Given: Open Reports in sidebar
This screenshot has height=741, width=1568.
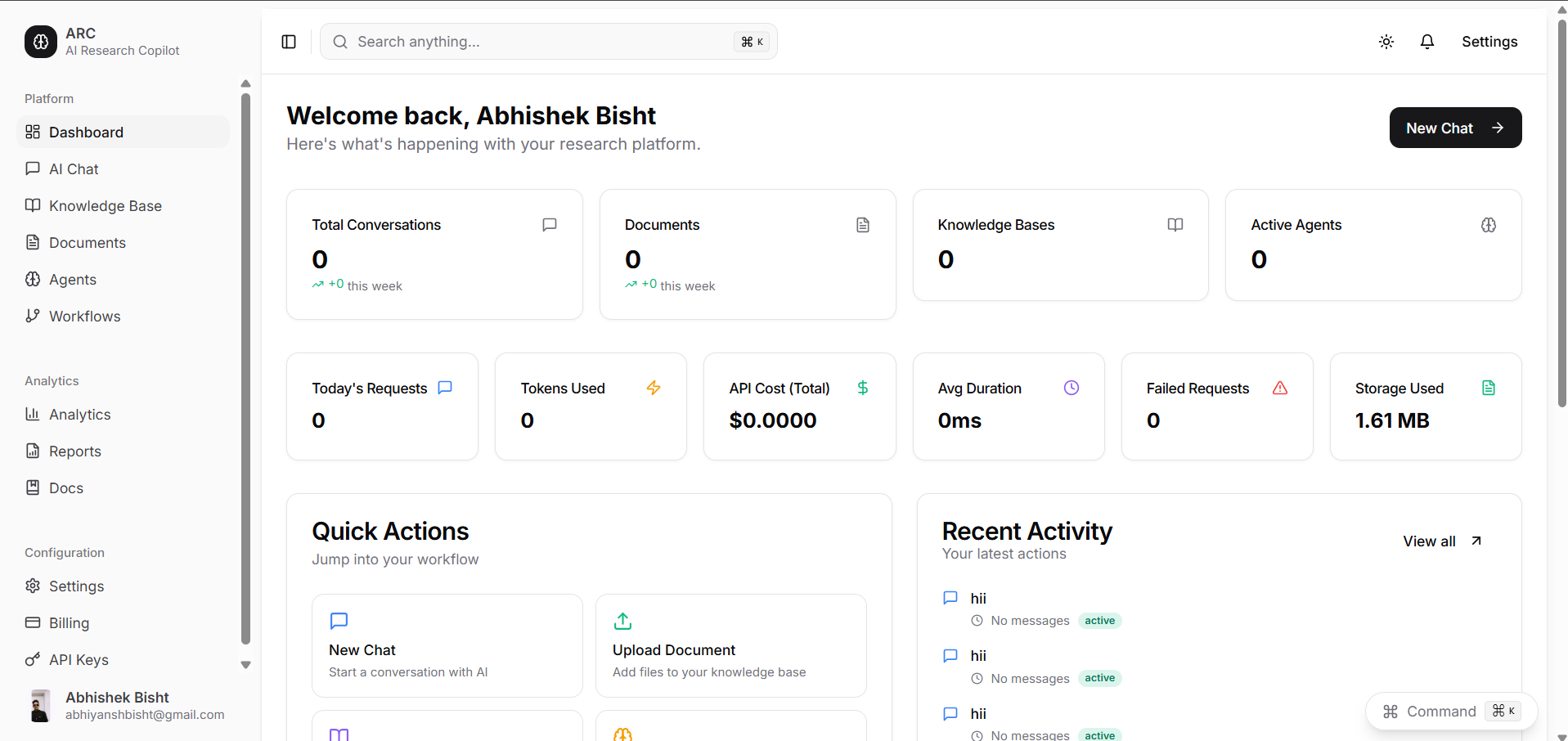Looking at the screenshot, I should pos(123,451).
